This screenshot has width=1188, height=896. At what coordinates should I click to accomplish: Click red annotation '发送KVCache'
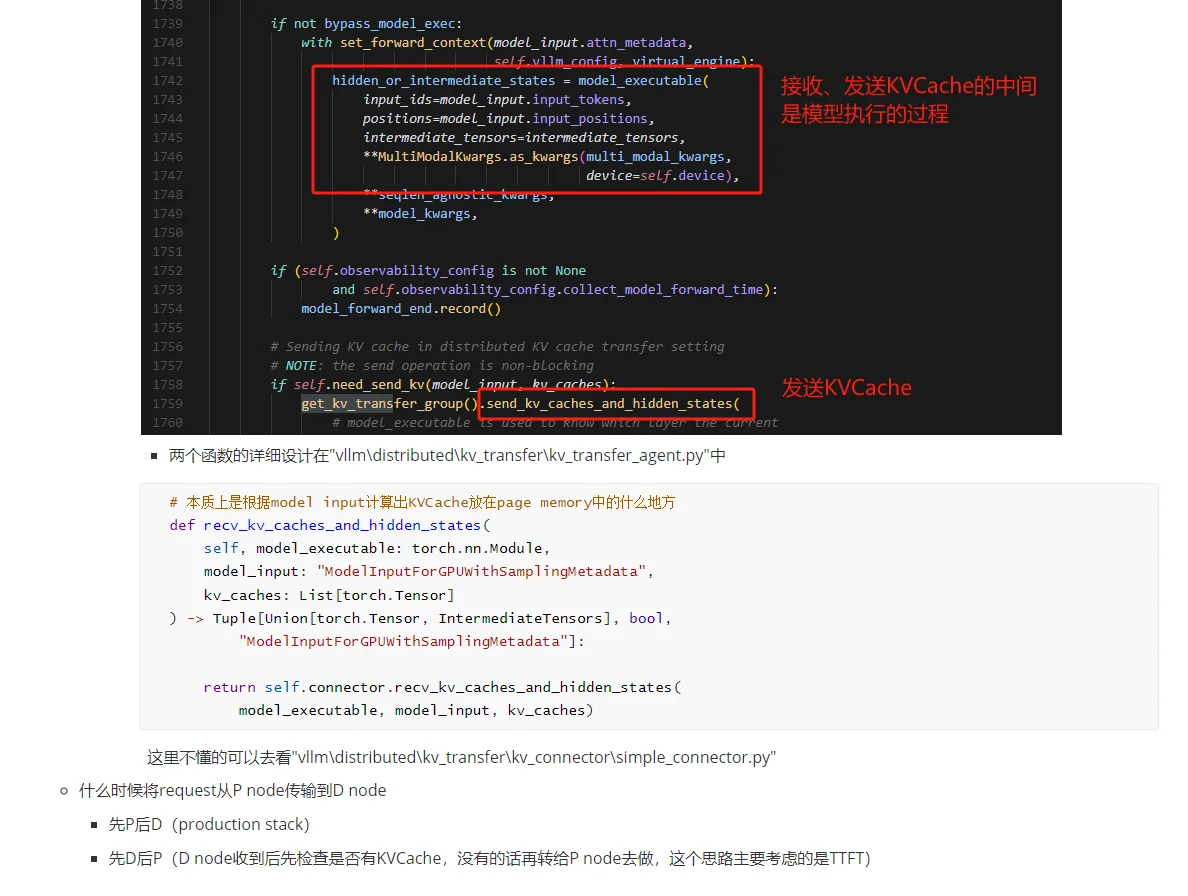click(846, 388)
